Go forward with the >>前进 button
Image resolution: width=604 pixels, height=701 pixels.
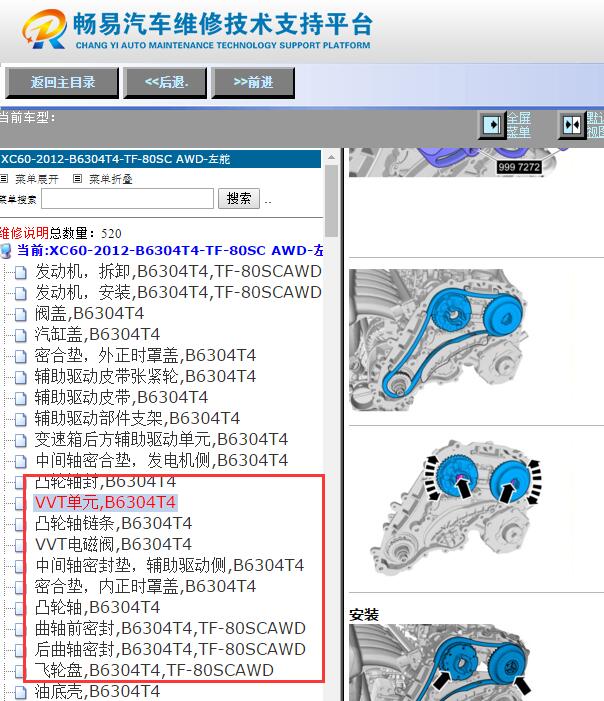coord(253,82)
